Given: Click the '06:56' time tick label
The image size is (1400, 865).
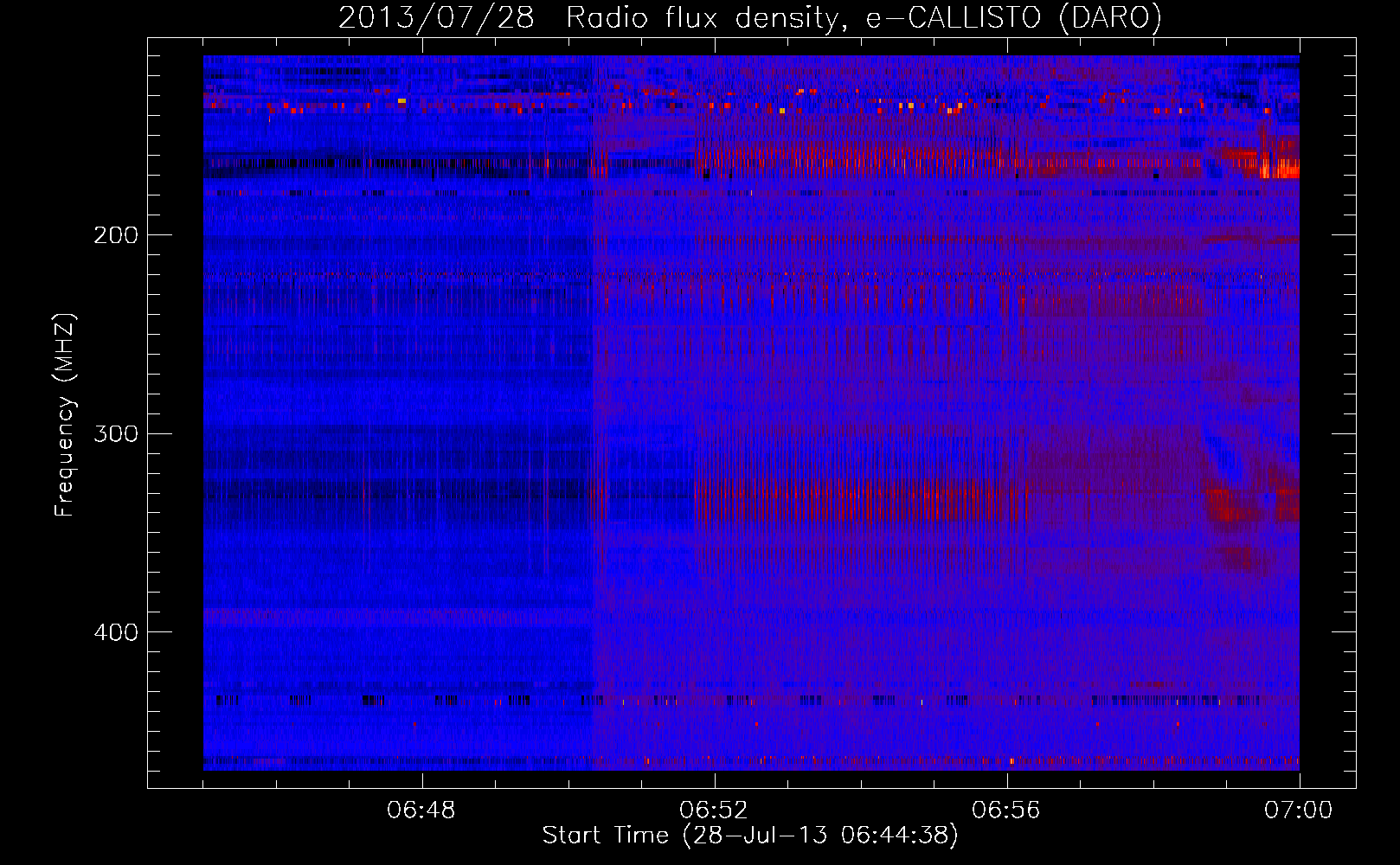Looking at the screenshot, I should click(1006, 811).
